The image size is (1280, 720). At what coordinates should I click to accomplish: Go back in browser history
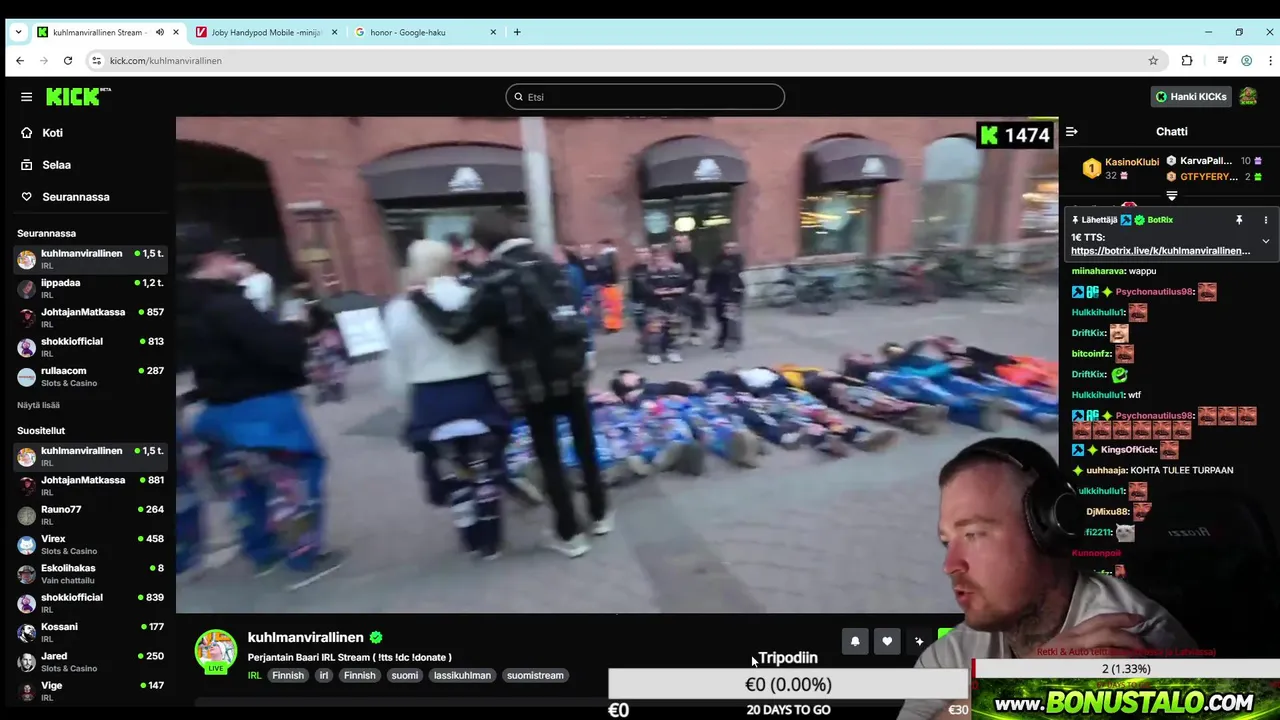click(x=20, y=61)
